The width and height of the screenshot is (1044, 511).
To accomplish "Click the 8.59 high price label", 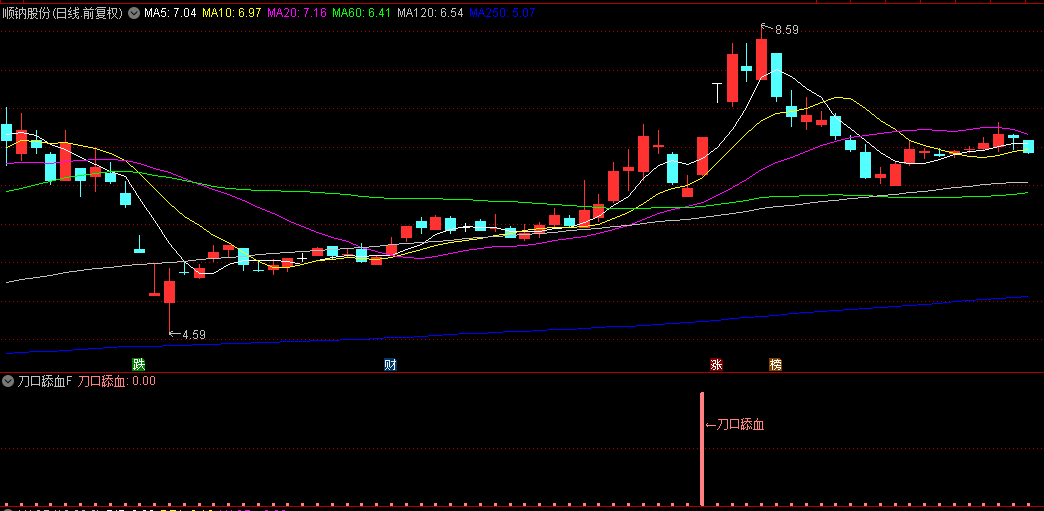I will pyautogui.click(x=786, y=29).
